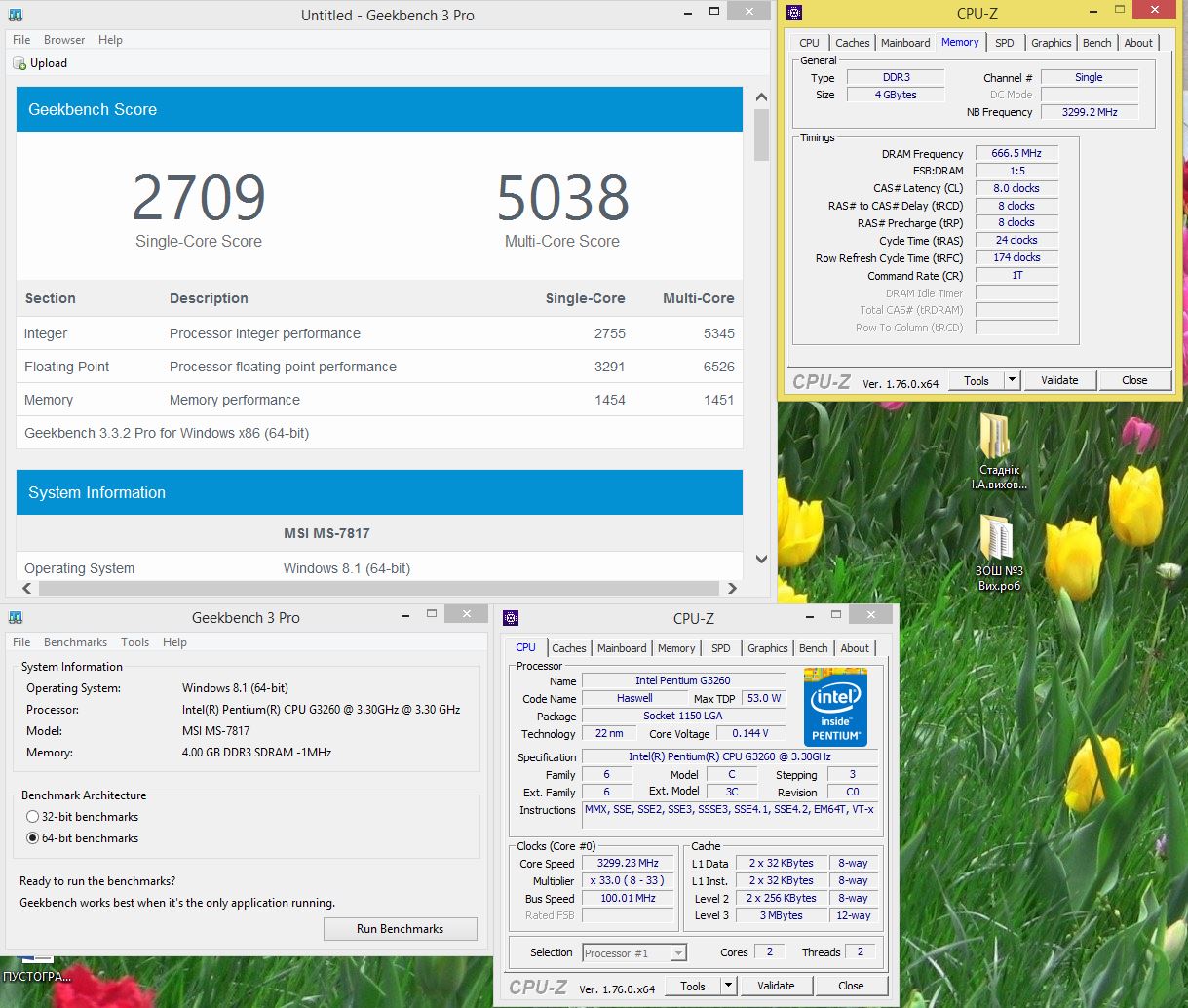Open the ЗОШ №3 Вих.роб desktop folder
The width and height of the screenshot is (1188, 1008).
(999, 553)
